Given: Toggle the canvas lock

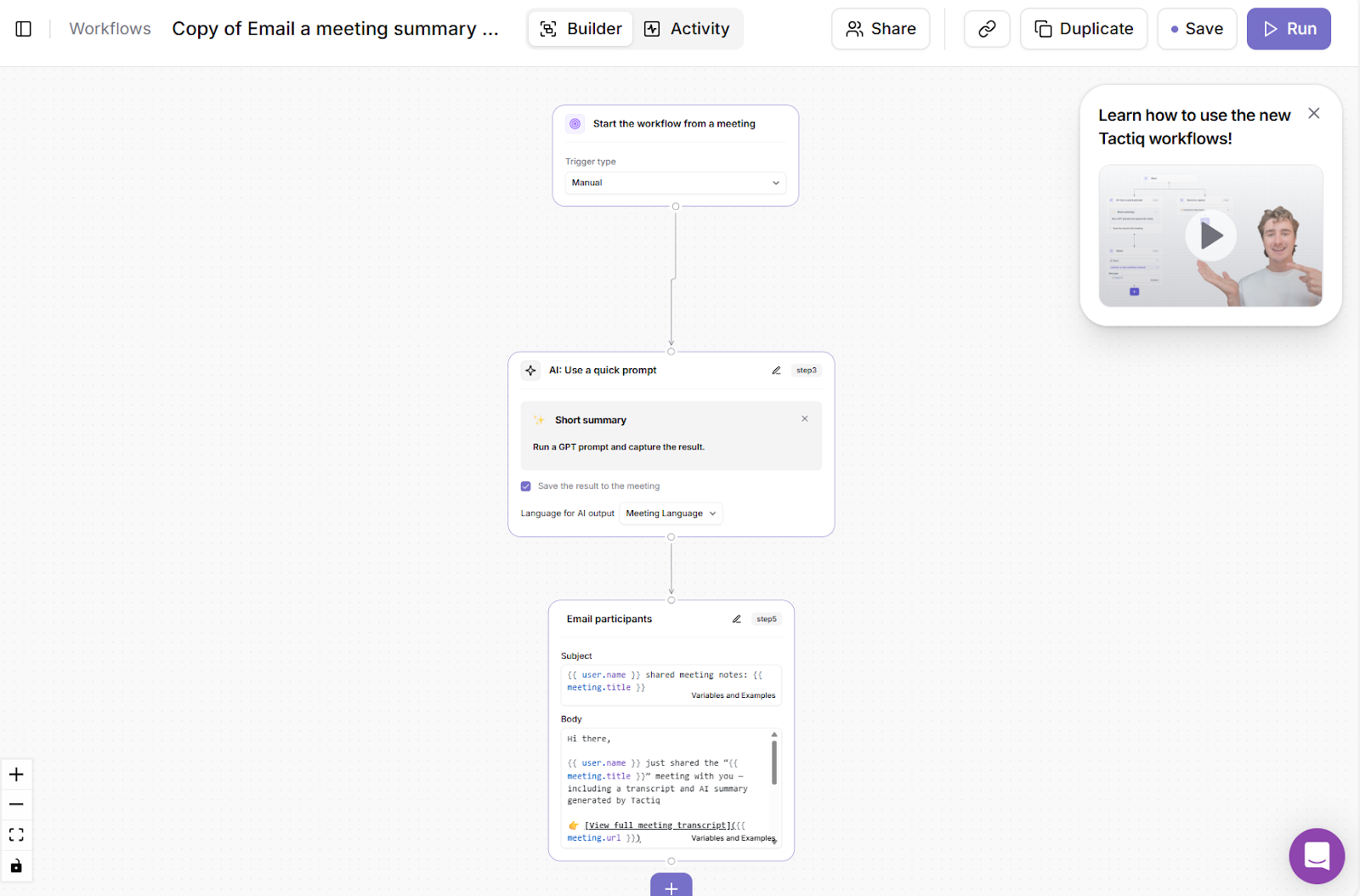Looking at the screenshot, I should (x=16, y=865).
